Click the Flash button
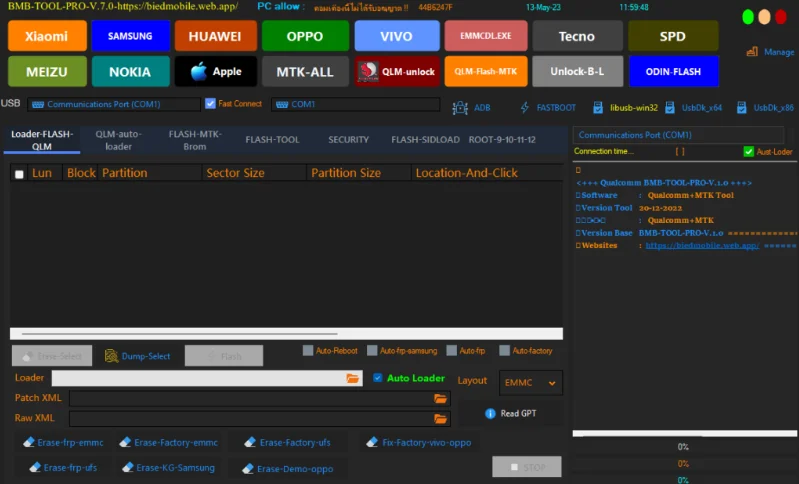Image resolution: width=799 pixels, height=484 pixels. tap(224, 356)
